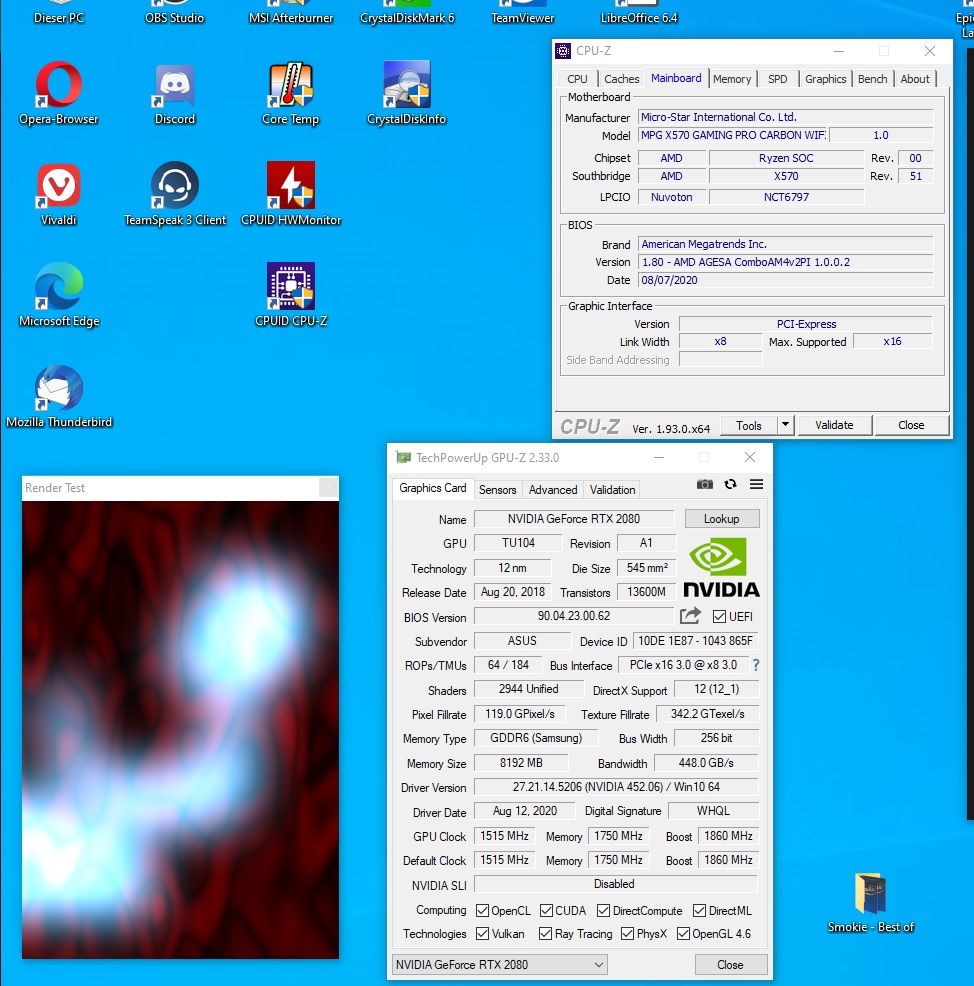Image resolution: width=974 pixels, height=986 pixels.
Task: Click the Render Test image area
Action: (x=180, y=729)
